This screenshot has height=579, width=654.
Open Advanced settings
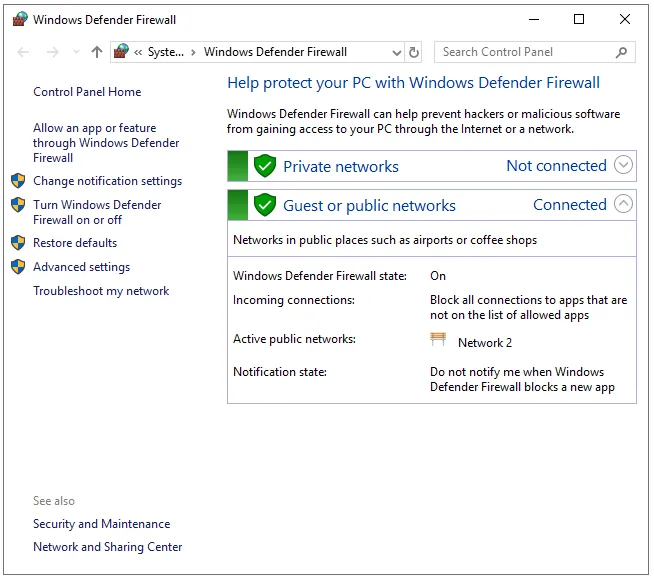tap(81, 267)
